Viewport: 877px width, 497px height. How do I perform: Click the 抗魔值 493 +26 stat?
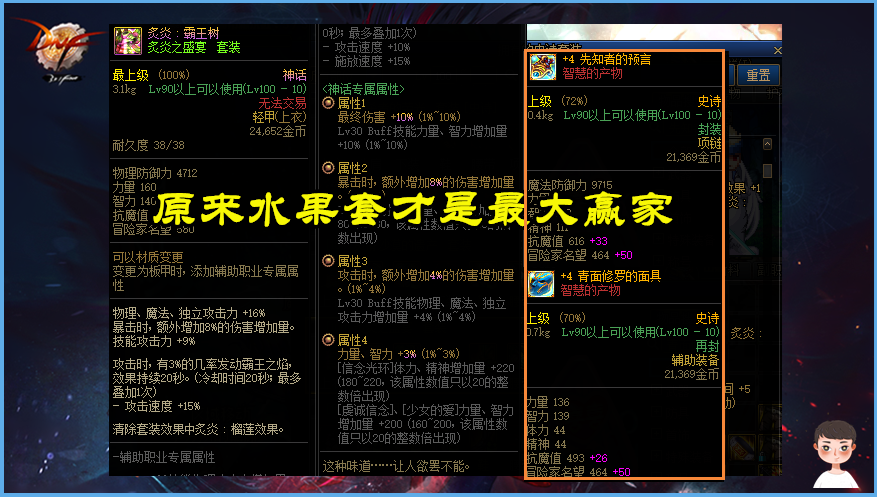[567, 458]
